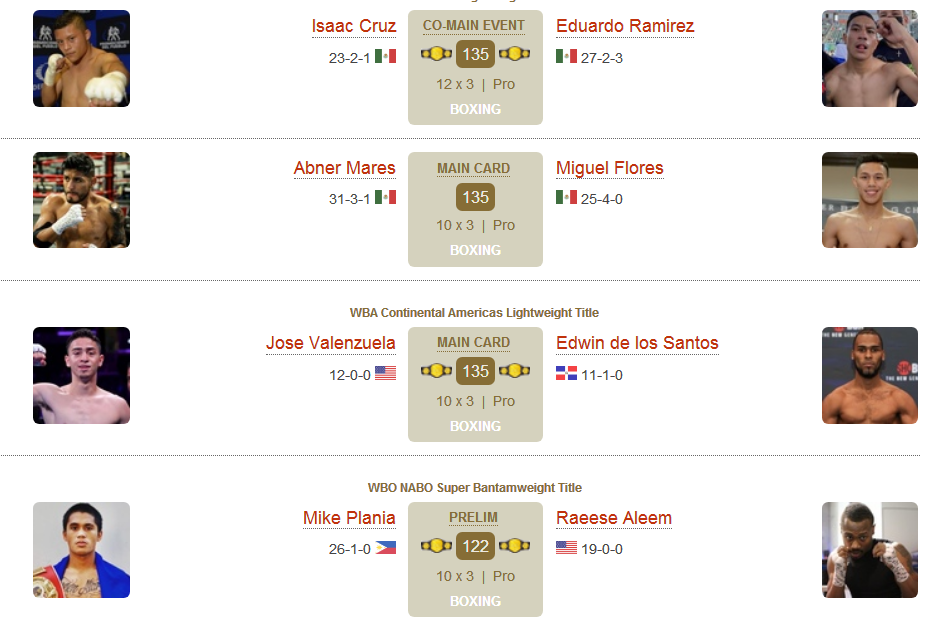
Task: View Isaac Cruz's photo thumbnail
Action: [x=81, y=58]
